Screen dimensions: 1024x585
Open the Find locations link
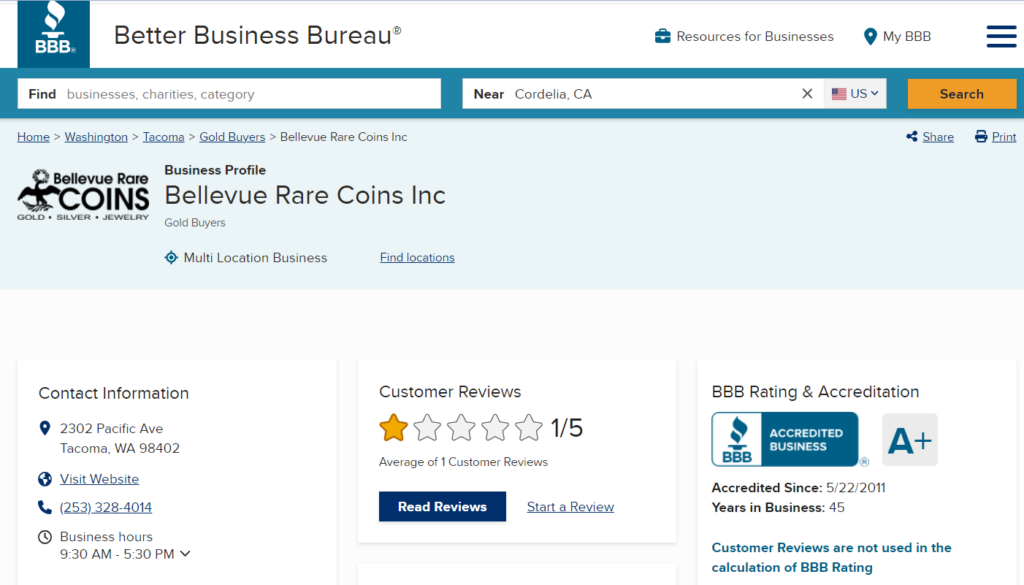(417, 257)
